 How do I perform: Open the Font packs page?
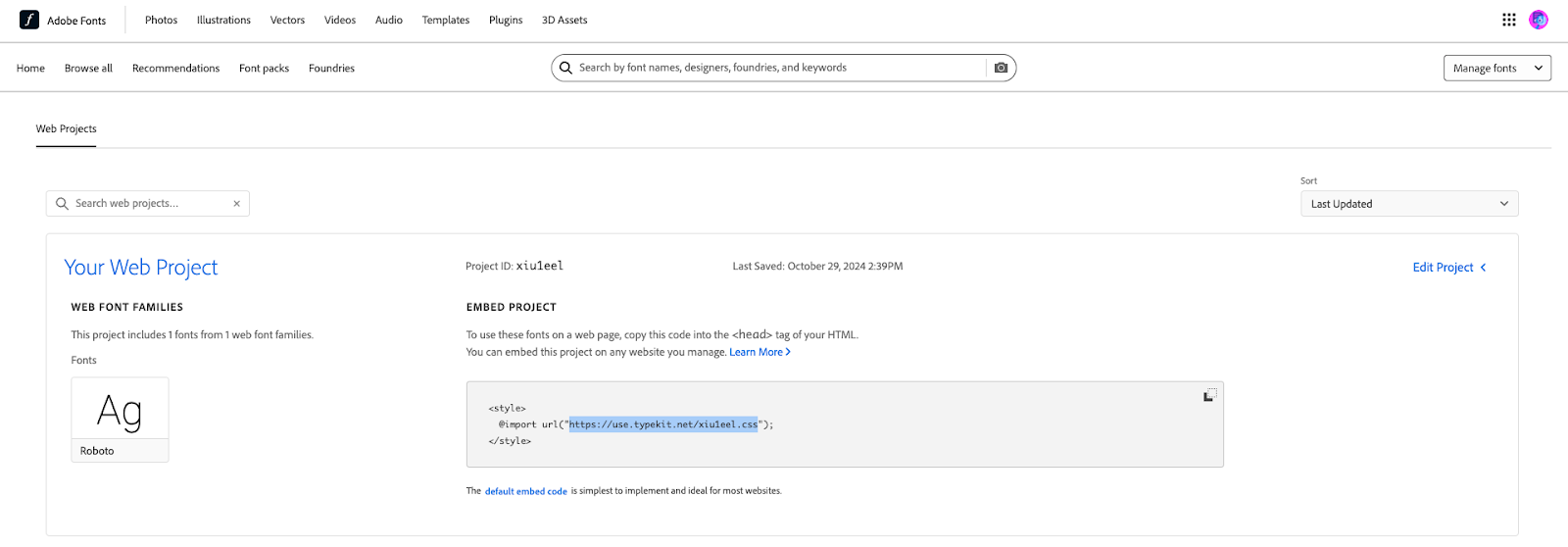pyautogui.click(x=264, y=69)
